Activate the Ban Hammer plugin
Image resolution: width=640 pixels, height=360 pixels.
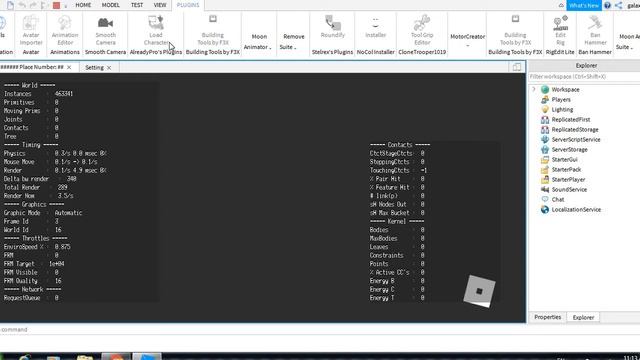[595, 31]
